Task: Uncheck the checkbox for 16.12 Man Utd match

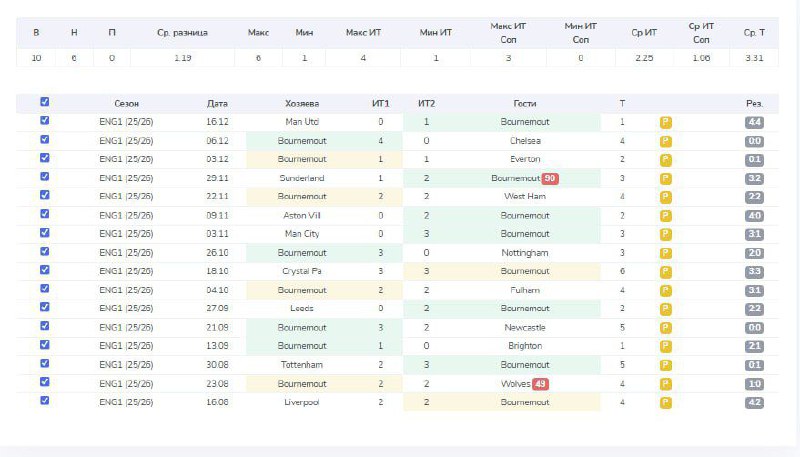Action: (x=44, y=121)
